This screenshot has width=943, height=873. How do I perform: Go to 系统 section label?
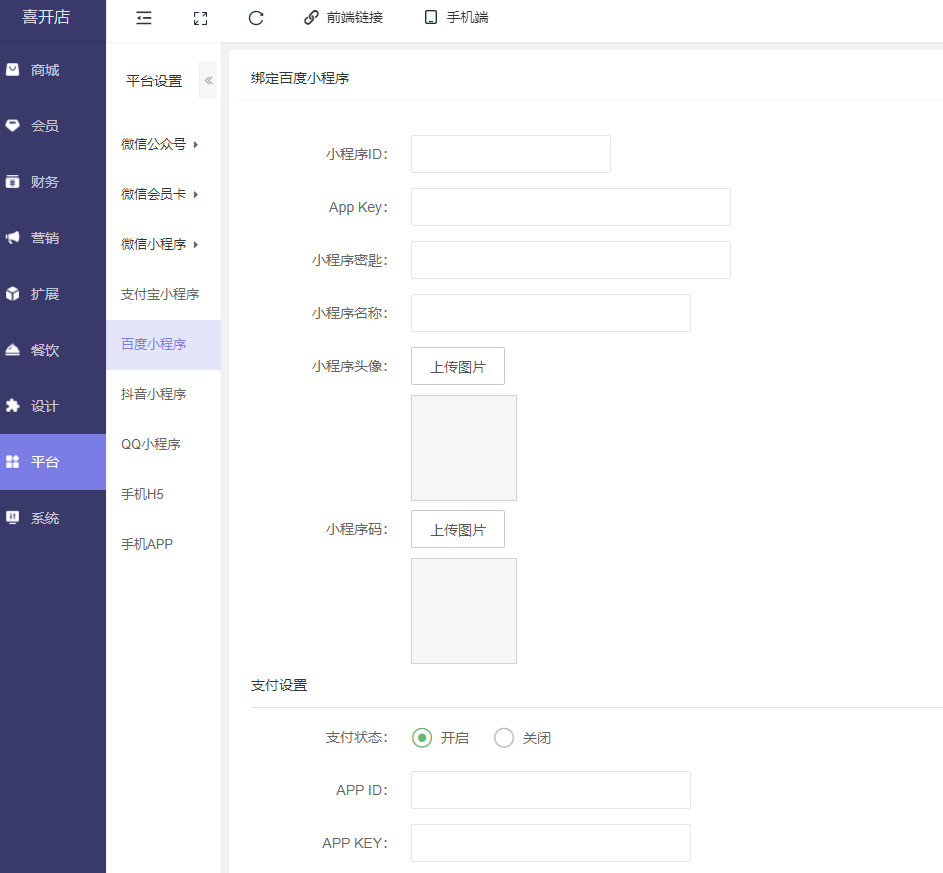[45, 518]
